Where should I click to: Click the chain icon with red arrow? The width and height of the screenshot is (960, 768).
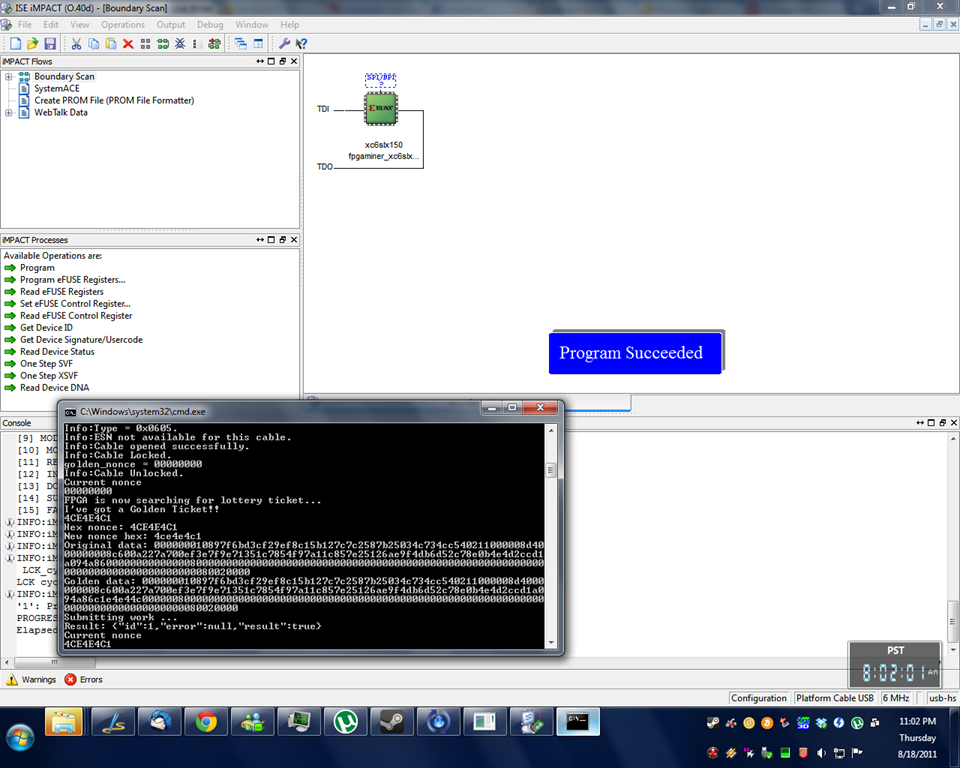tap(214, 43)
